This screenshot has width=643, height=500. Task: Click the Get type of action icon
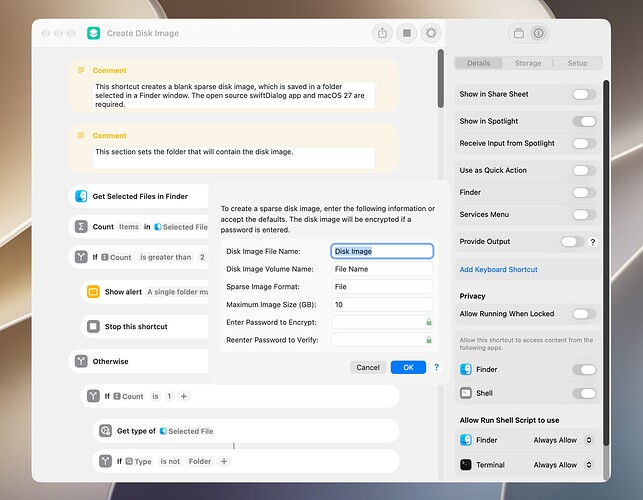coord(105,431)
